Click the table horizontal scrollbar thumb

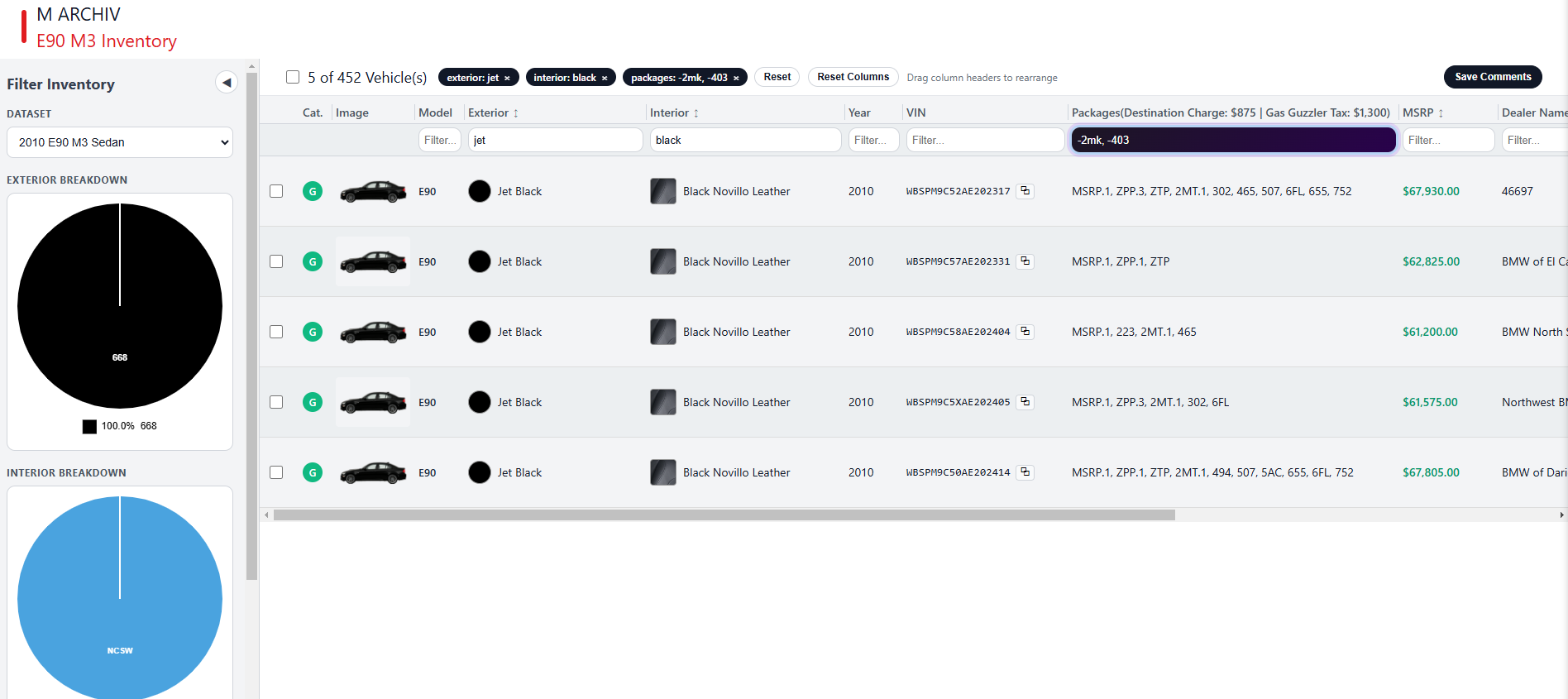(x=724, y=515)
